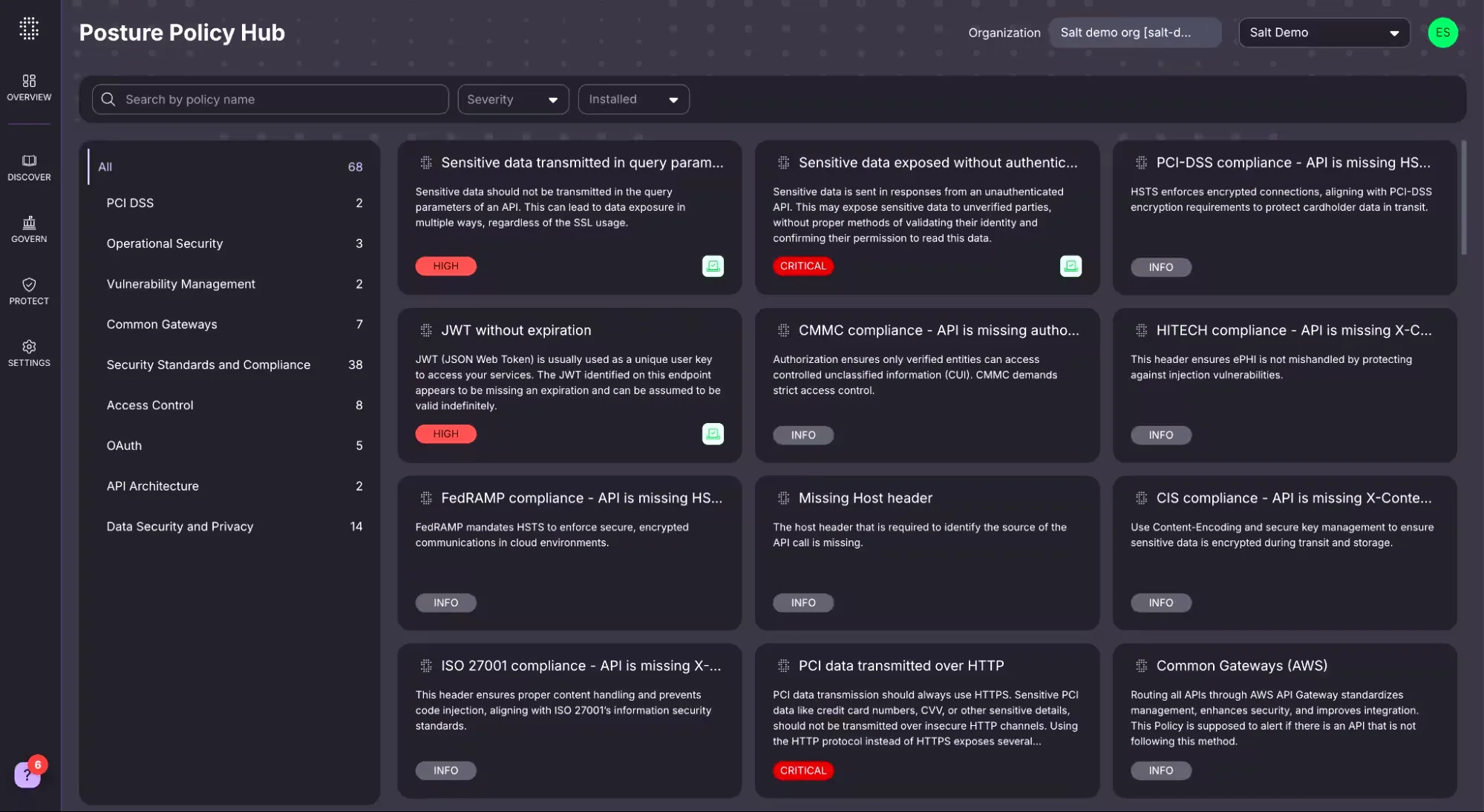Open the Salt Demo account dropdown
Viewport: 1484px width, 812px height.
pyautogui.click(x=1324, y=33)
